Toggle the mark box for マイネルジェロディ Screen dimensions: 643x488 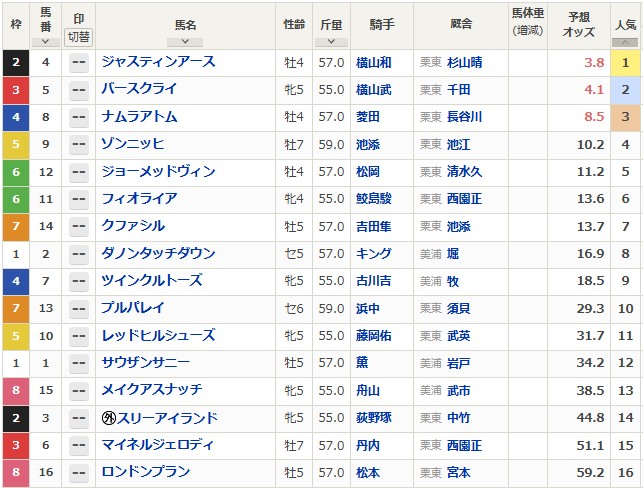pos(78,445)
